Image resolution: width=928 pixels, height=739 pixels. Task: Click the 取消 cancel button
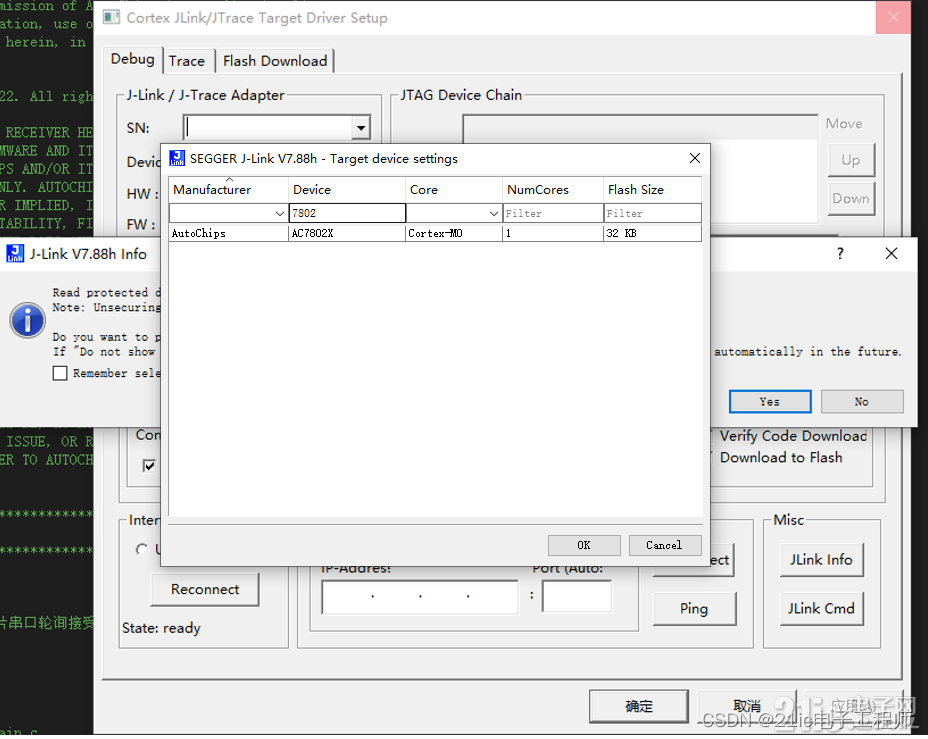coord(747,706)
